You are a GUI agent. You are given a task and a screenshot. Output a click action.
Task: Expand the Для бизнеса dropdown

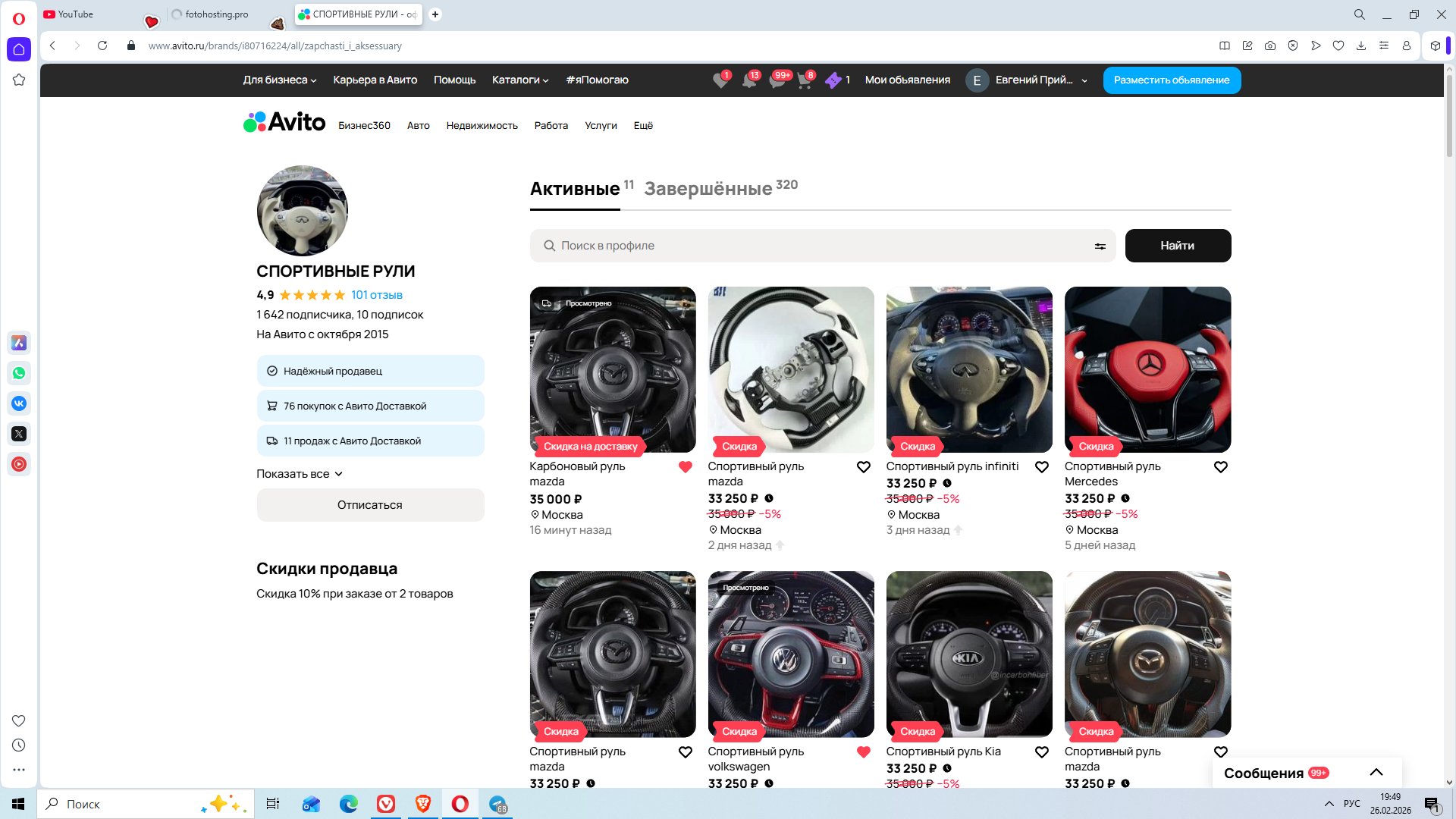279,80
